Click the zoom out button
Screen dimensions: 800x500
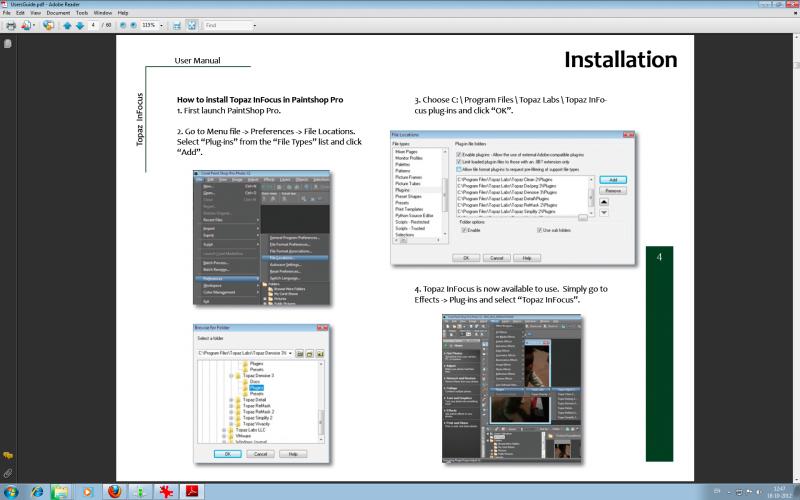point(122,25)
